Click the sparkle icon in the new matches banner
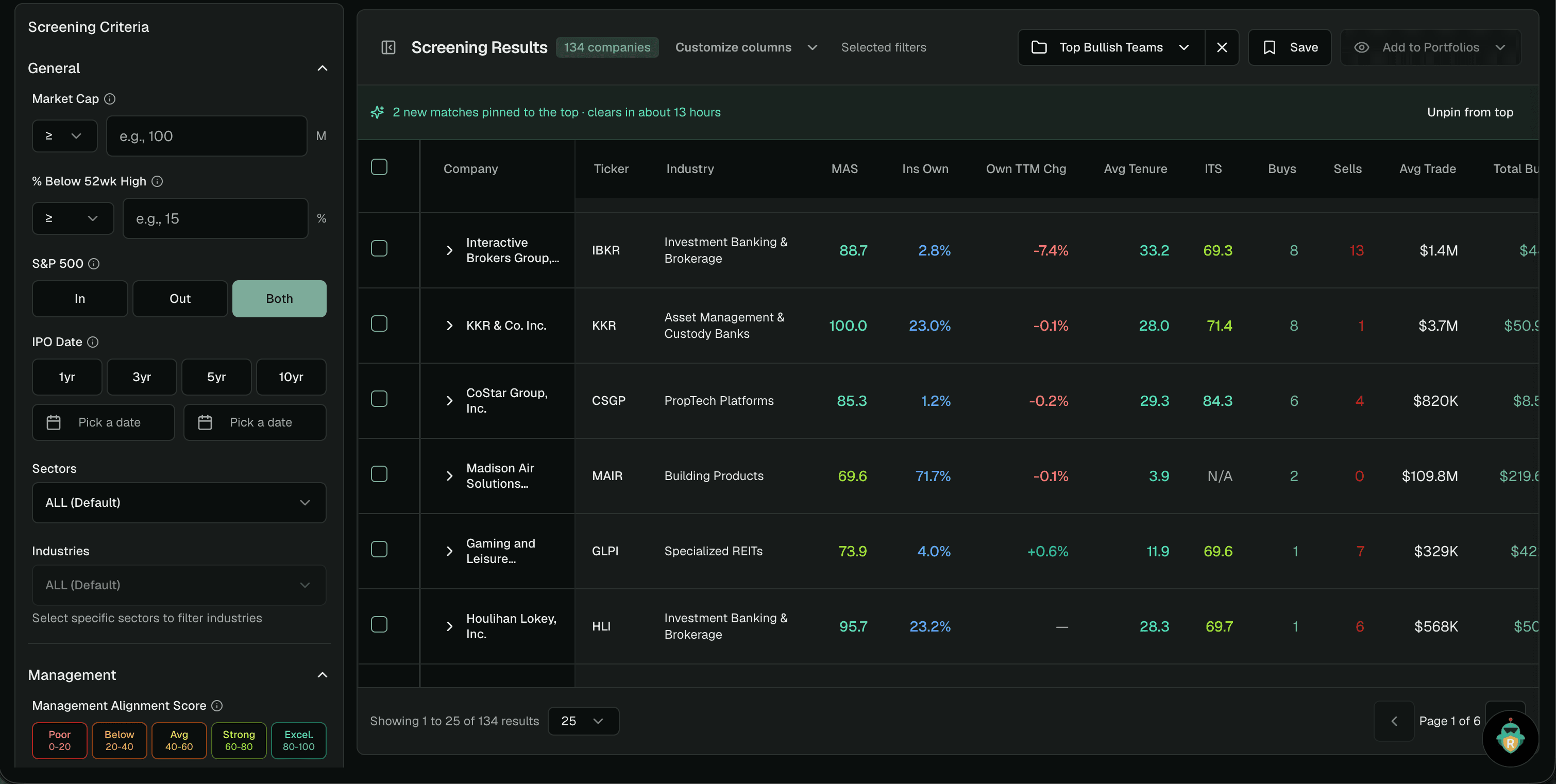 [x=378, y=112]
